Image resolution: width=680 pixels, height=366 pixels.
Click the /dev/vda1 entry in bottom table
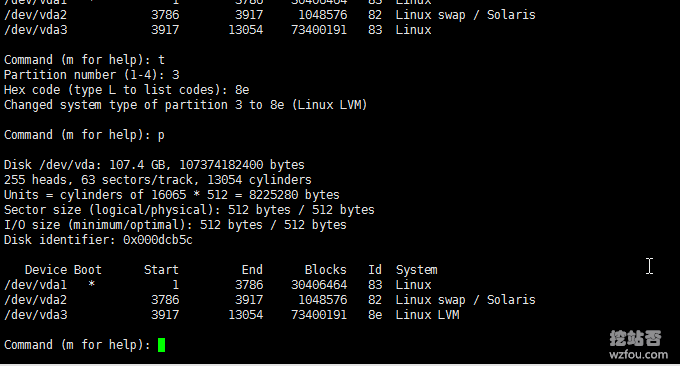tap(36, 285)
